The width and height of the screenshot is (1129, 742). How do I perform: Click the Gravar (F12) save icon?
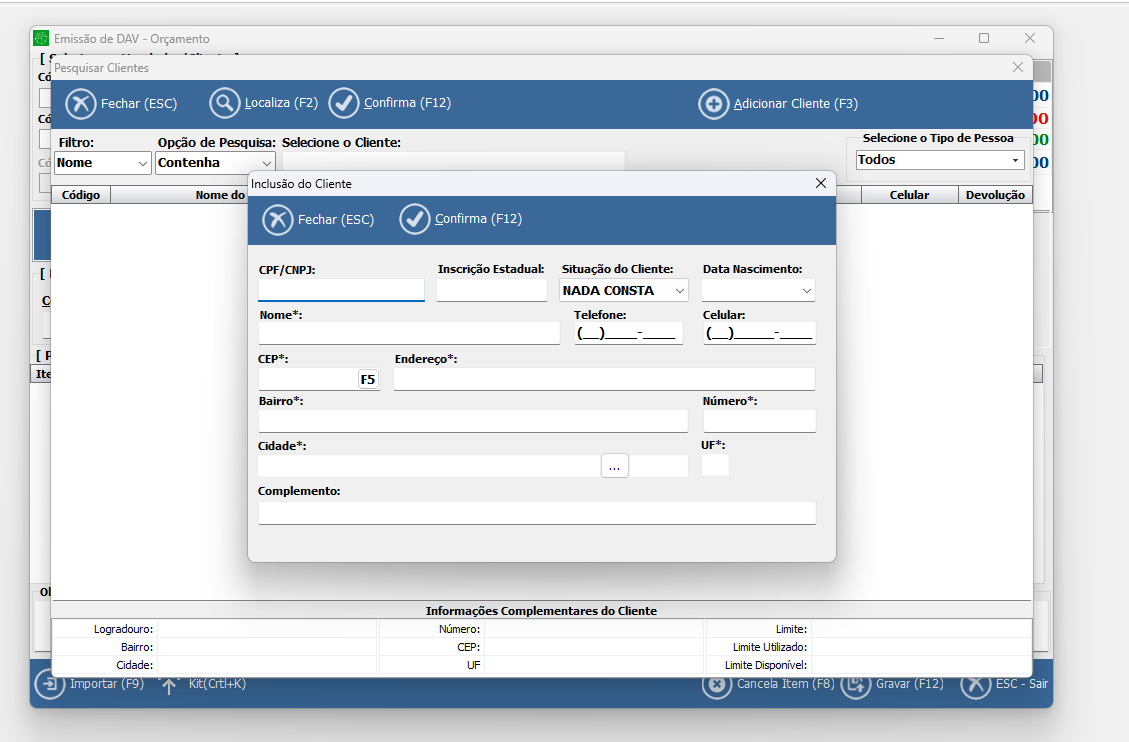tap(856, 685)
